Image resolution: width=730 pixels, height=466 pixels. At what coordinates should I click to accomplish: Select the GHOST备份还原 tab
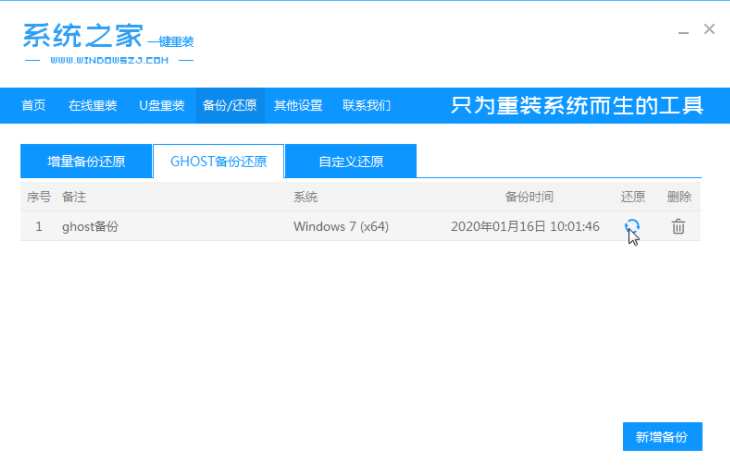[x=218, y=161]
